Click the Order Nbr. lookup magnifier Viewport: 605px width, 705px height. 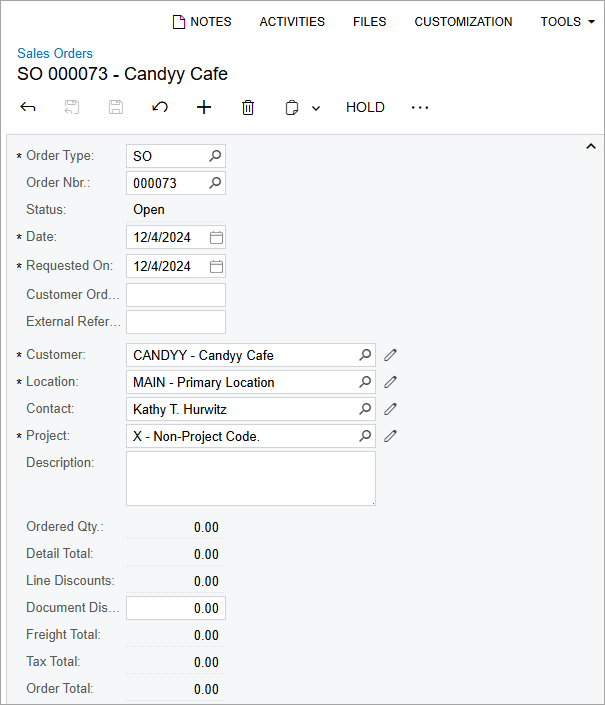point(215,183)
